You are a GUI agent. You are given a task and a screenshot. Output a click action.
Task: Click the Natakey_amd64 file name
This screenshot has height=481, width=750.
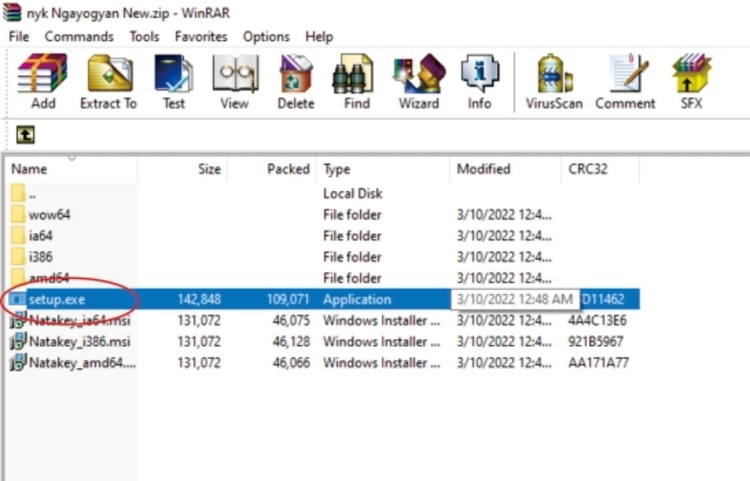(82, 362)
